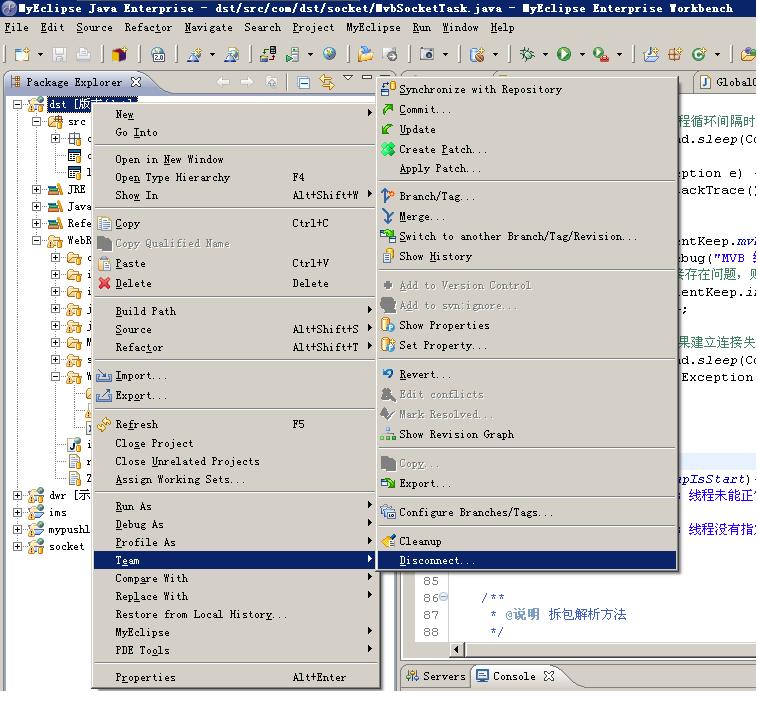758x703 pixels.
Task: Collapse the dst project tree node
Action: 17,104
